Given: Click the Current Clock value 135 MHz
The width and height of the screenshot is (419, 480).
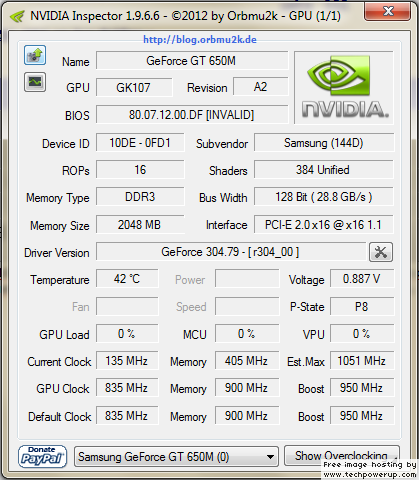Looking at the screenshot, I should 127,361.
